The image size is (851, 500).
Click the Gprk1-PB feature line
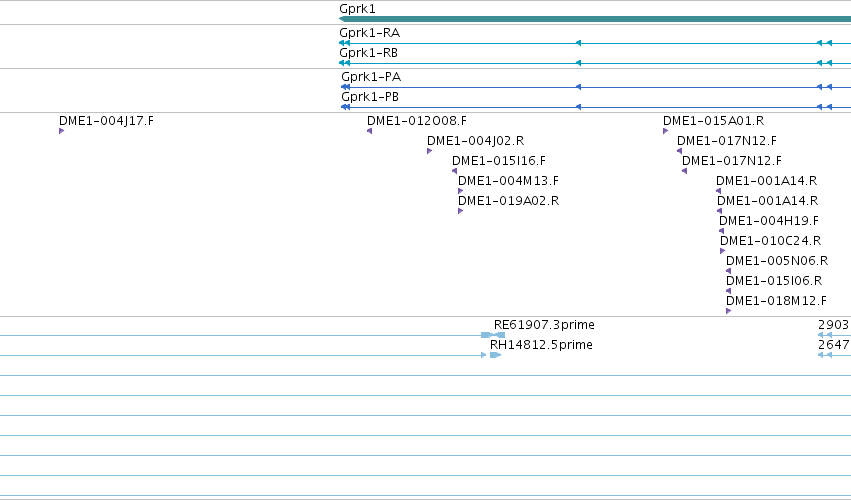[596, 107]
